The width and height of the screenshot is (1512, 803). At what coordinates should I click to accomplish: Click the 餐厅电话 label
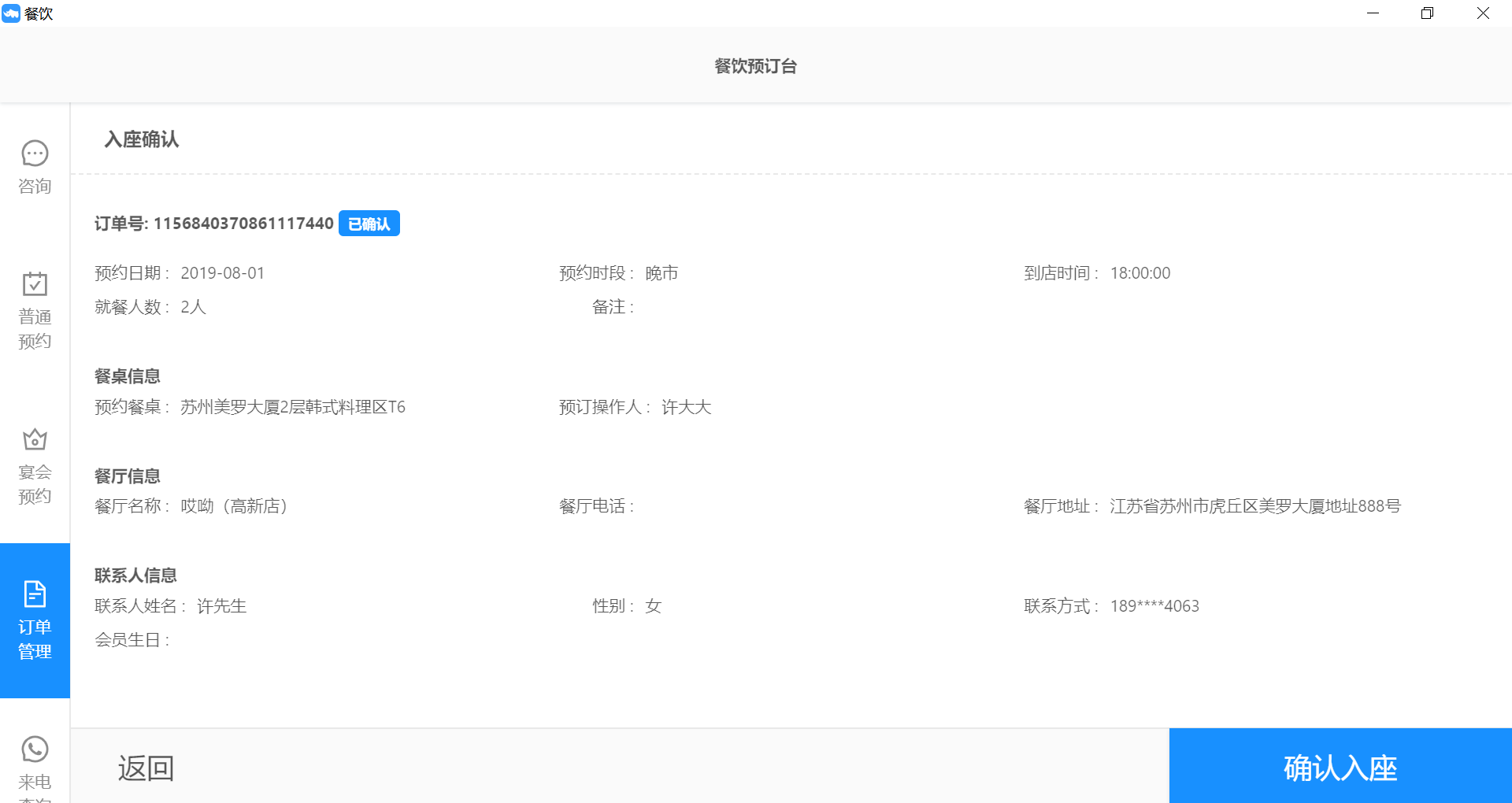tap(596, 506)
